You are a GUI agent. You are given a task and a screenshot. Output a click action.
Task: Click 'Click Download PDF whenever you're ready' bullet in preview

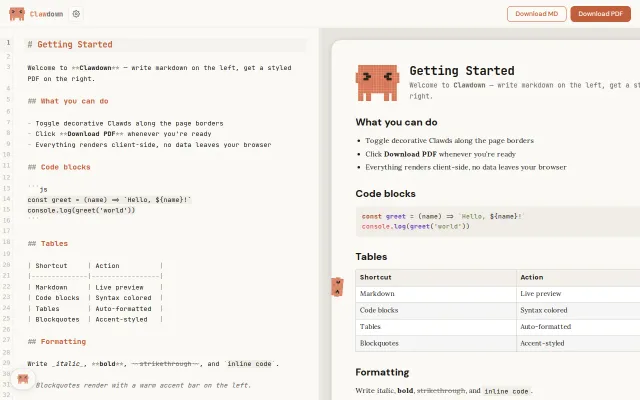[440, 154]
